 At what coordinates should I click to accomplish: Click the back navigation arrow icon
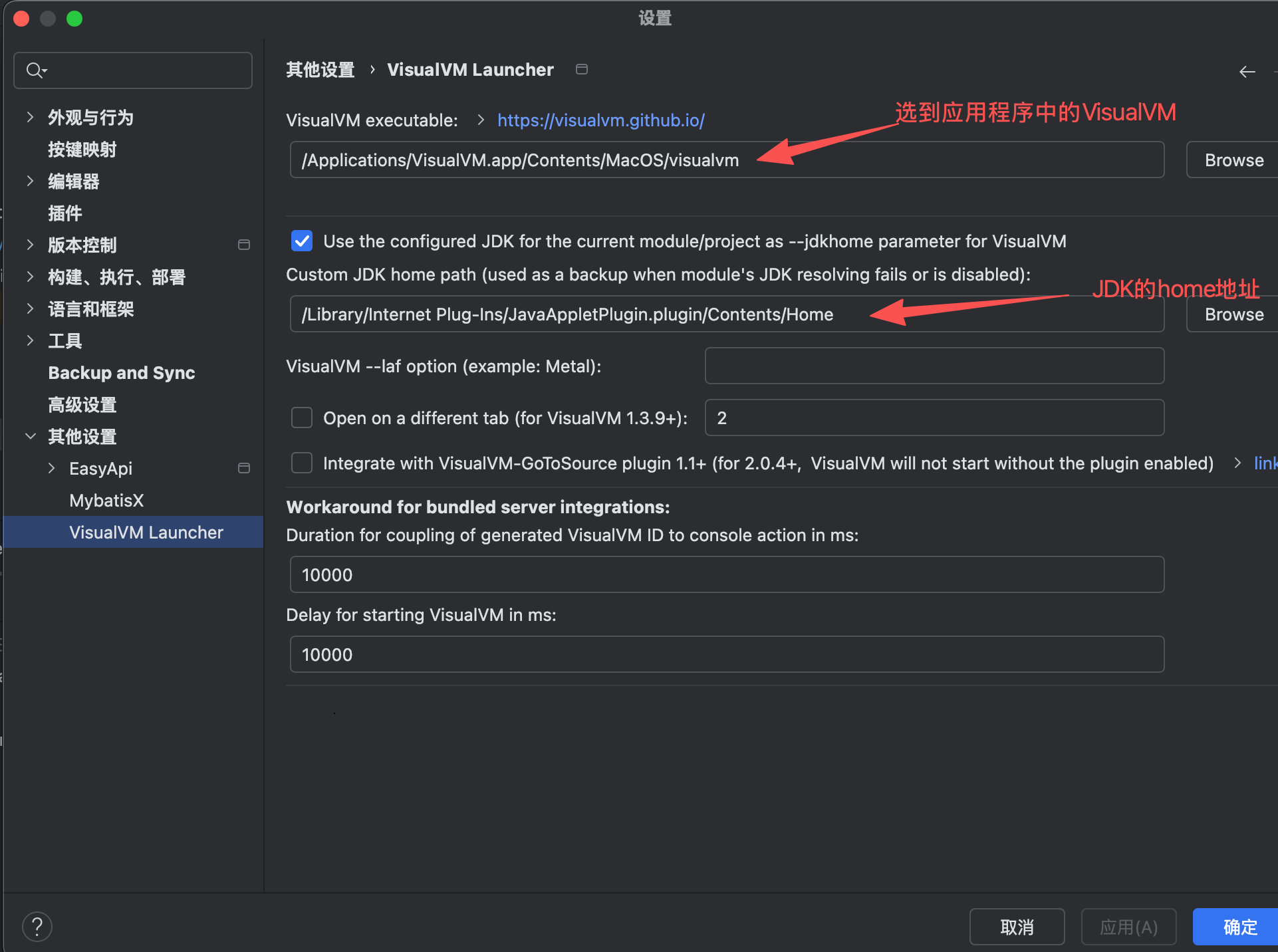click(x=1247, y=72)
